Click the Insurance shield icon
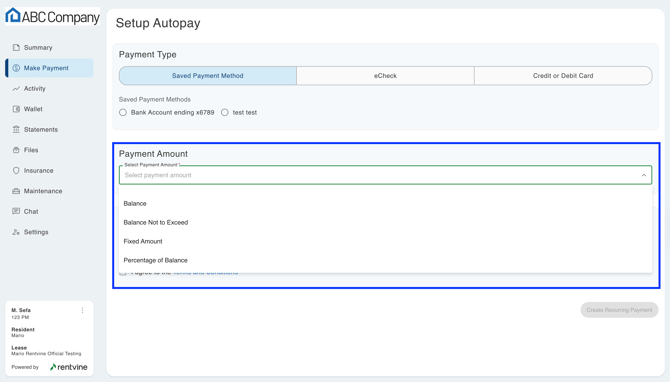 (16, 170)
